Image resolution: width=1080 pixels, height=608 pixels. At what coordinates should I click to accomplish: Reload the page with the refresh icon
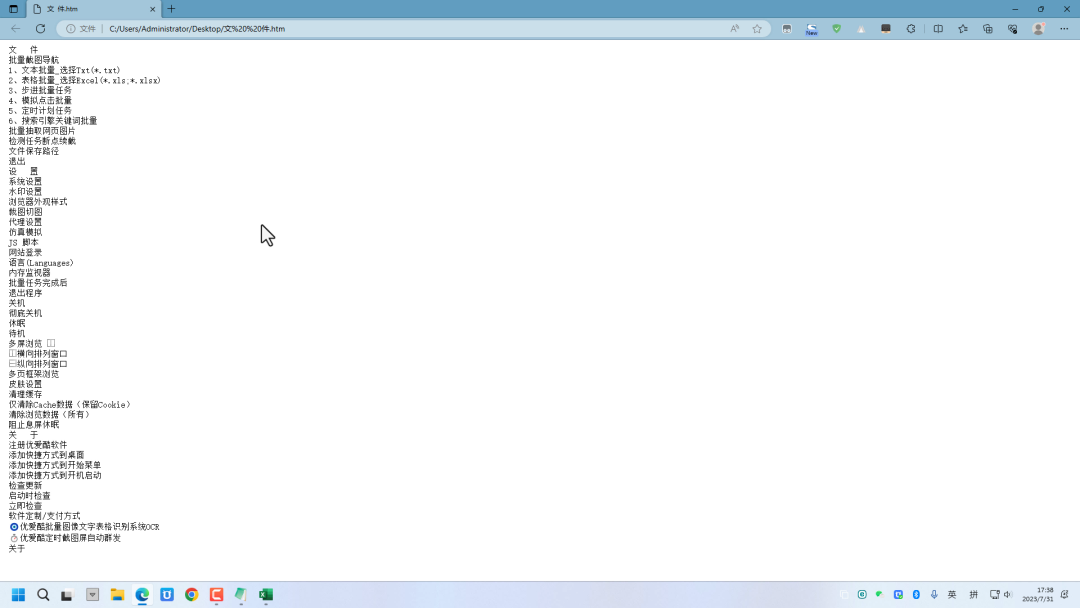click(41, 29)
